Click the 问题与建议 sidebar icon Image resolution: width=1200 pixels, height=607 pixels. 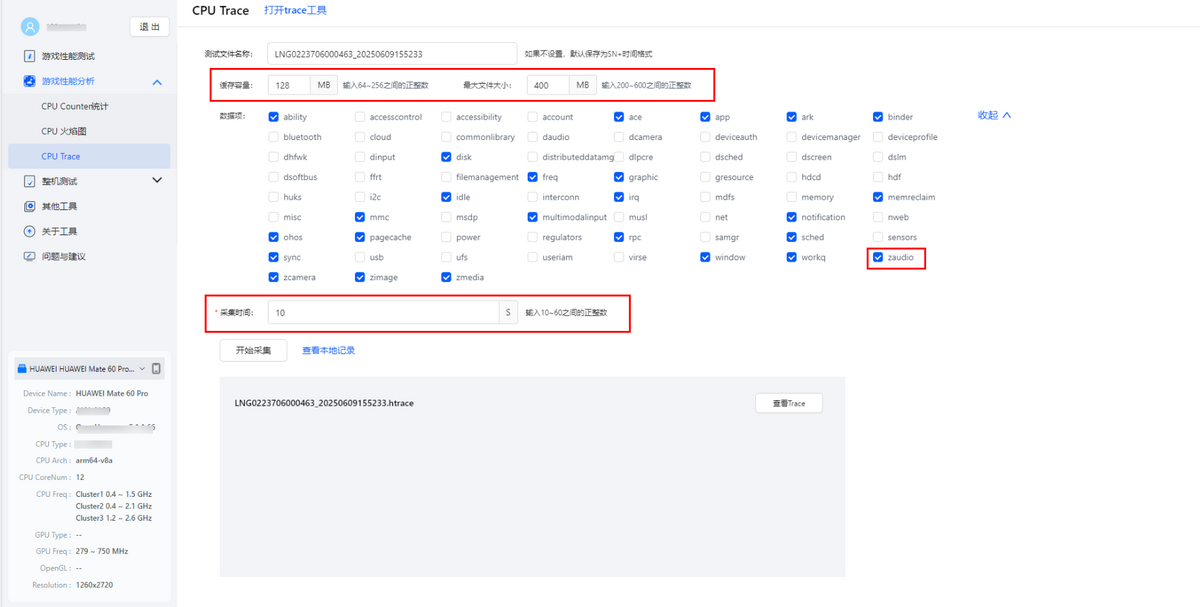point(30,256)
